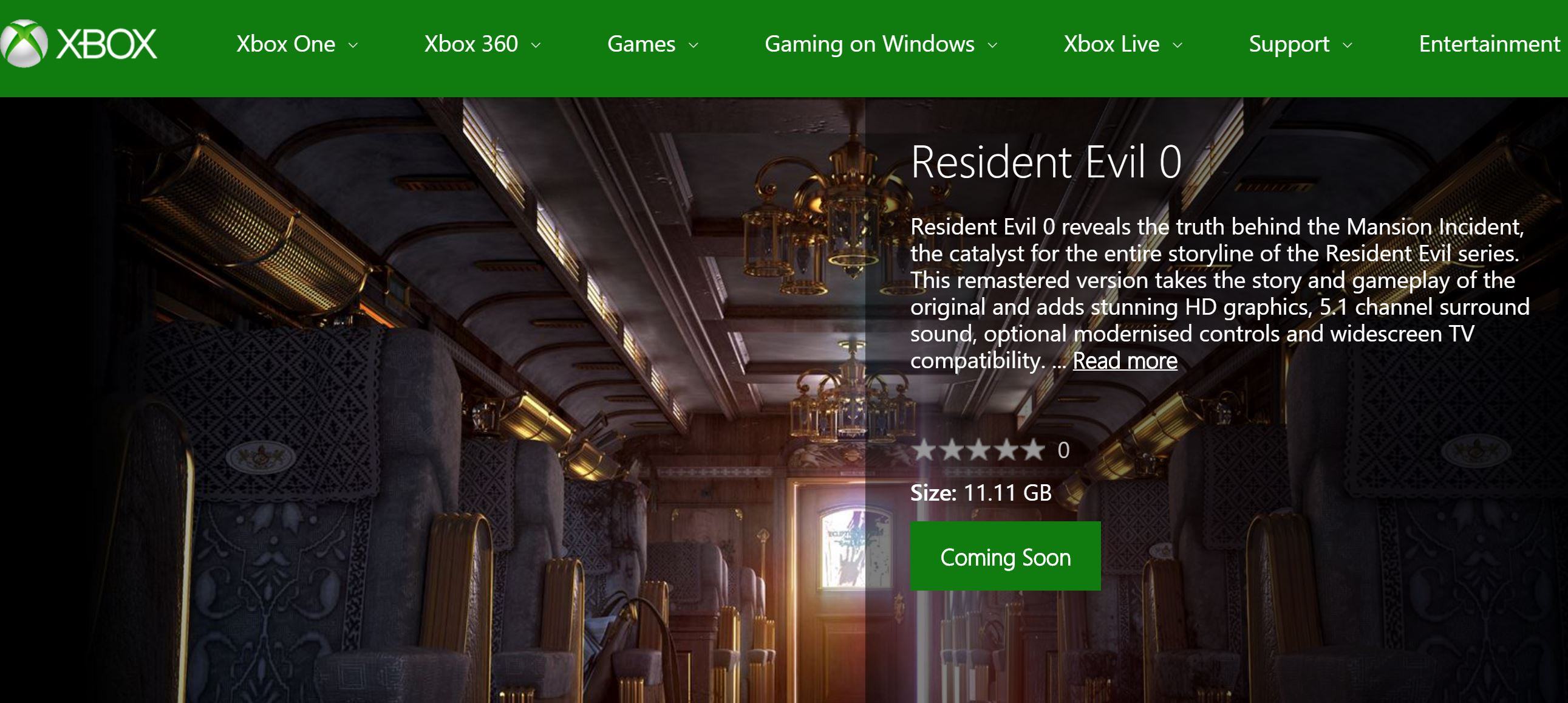Expand the chevron beside Xbox One

coord(353,45)
